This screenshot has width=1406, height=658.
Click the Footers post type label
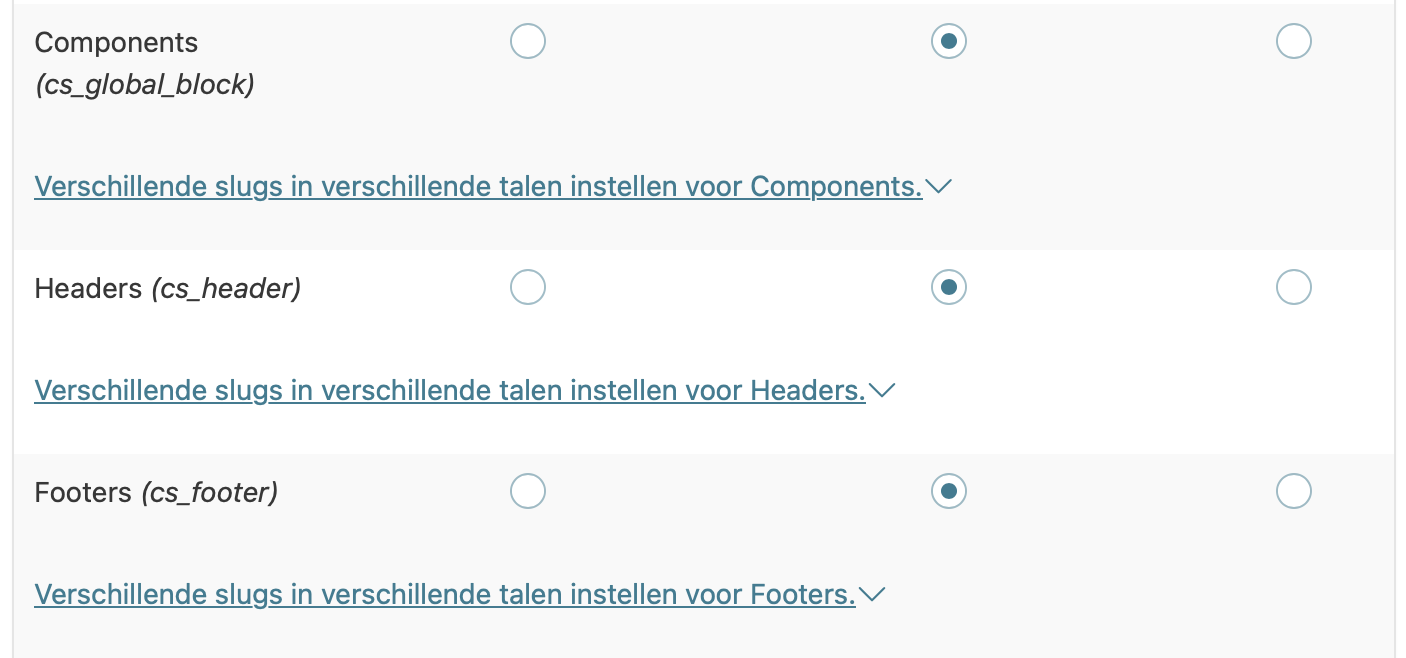(83, 493)
